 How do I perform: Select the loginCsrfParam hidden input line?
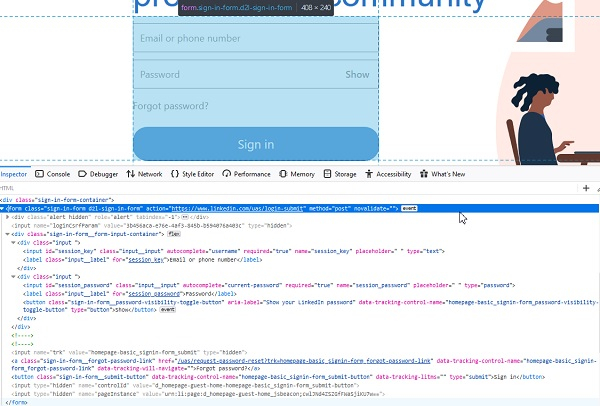(x=152, y=225)
